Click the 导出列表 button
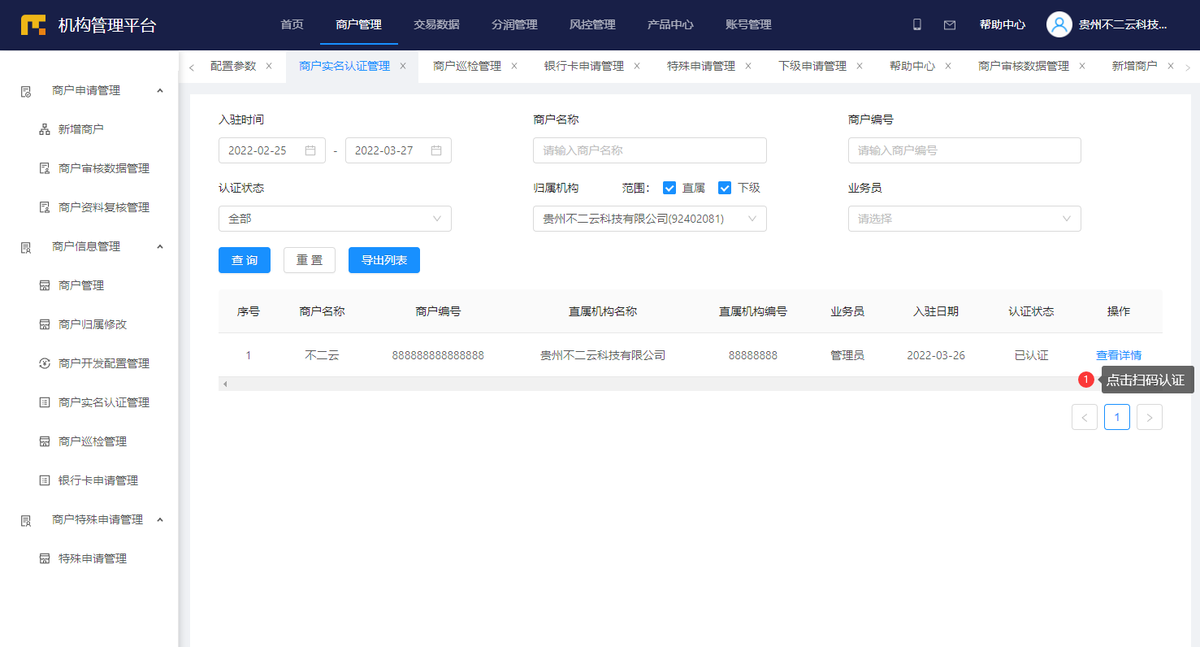Screen dimensions: 1200x647 click(384, 260)
